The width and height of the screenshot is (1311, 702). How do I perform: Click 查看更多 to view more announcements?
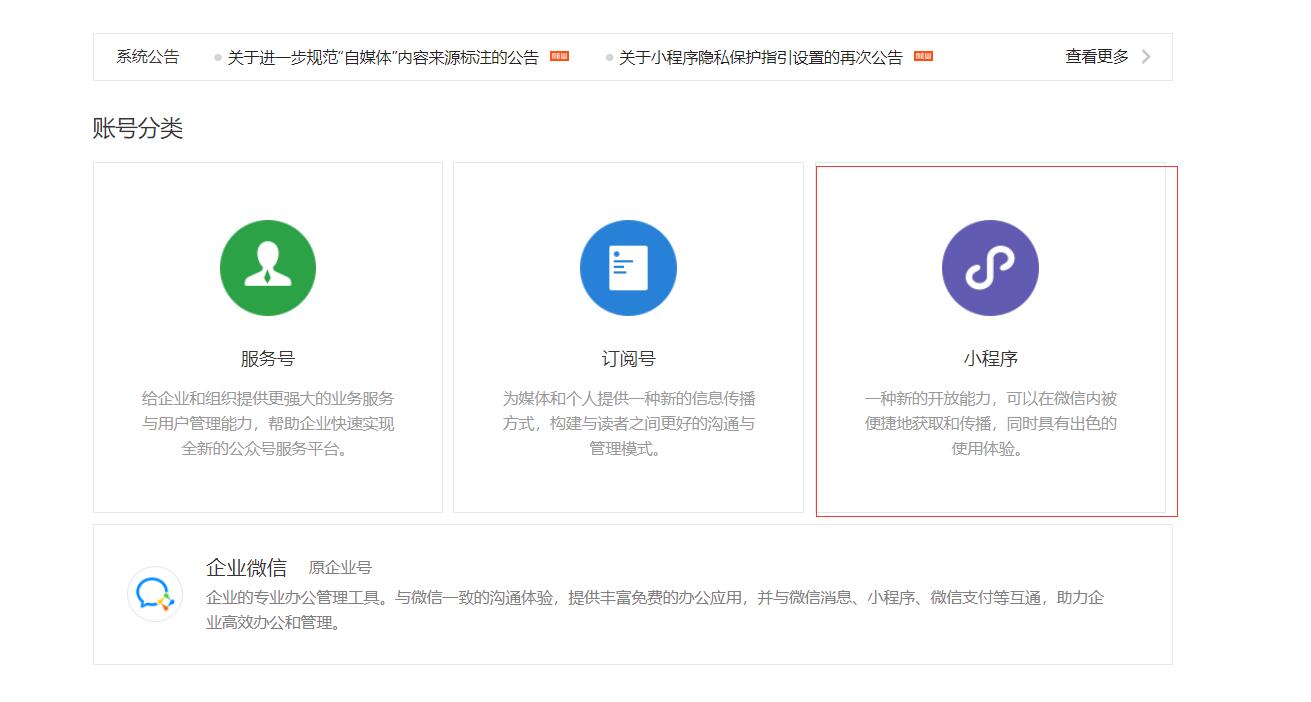1097,57
